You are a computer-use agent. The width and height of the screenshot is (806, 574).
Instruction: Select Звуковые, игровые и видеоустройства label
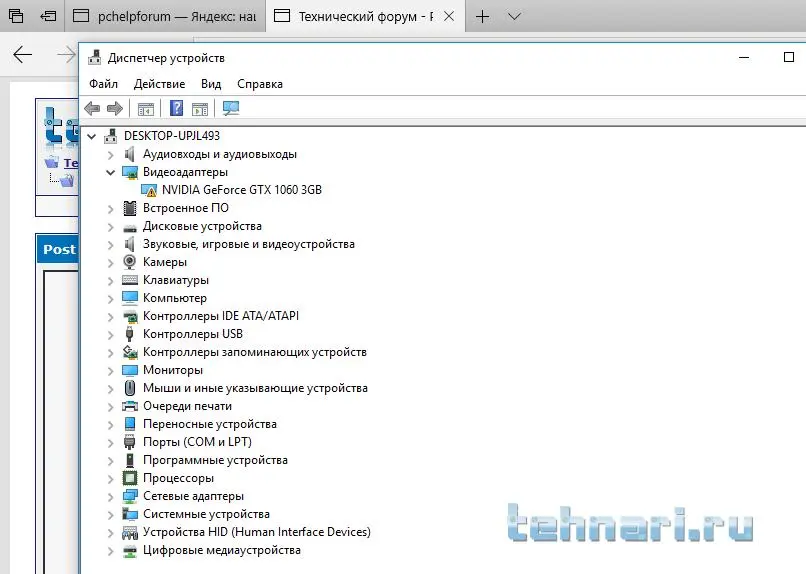tap(249, 244)
